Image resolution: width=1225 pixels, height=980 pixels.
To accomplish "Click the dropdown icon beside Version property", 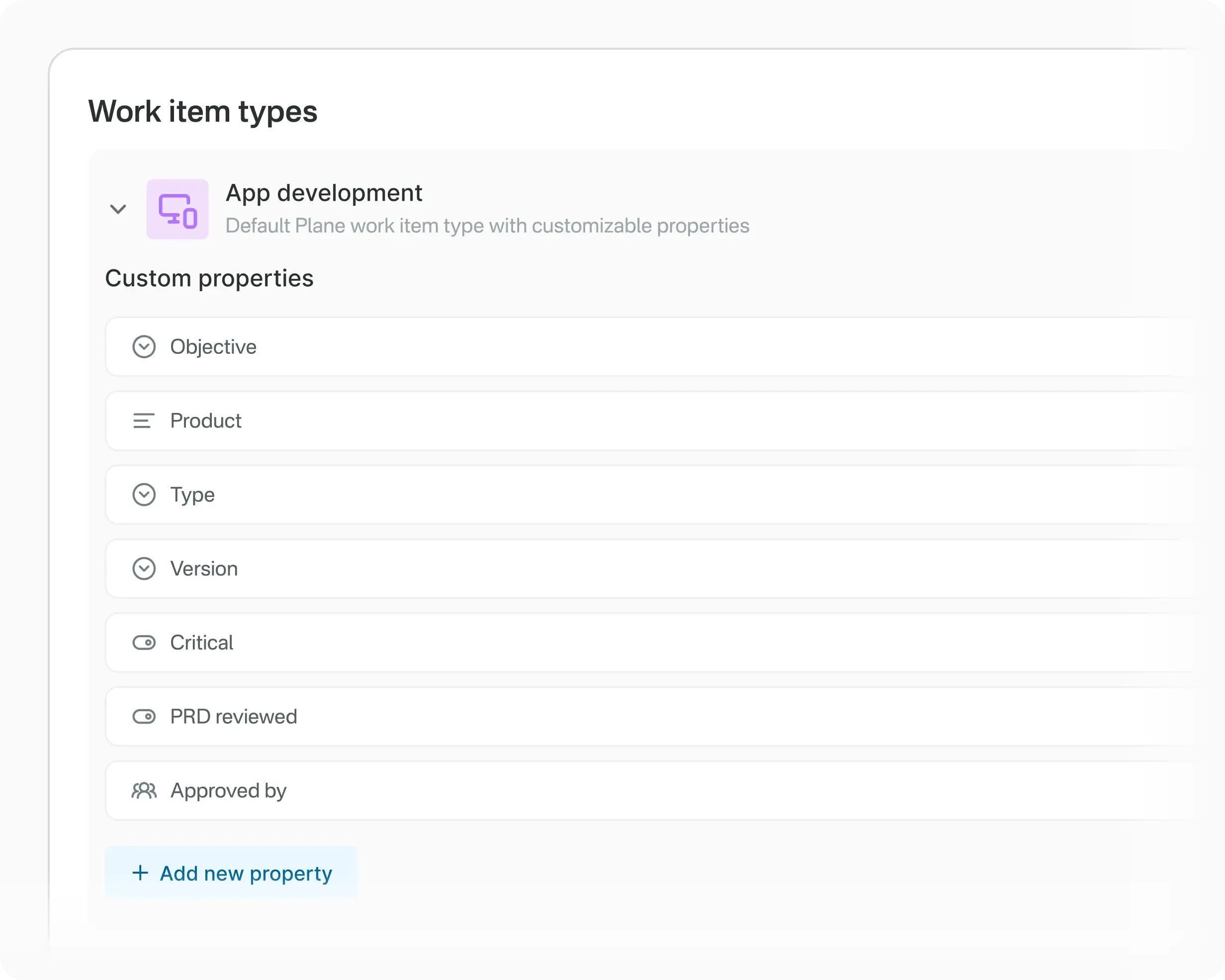I will [x=144, y=568].
